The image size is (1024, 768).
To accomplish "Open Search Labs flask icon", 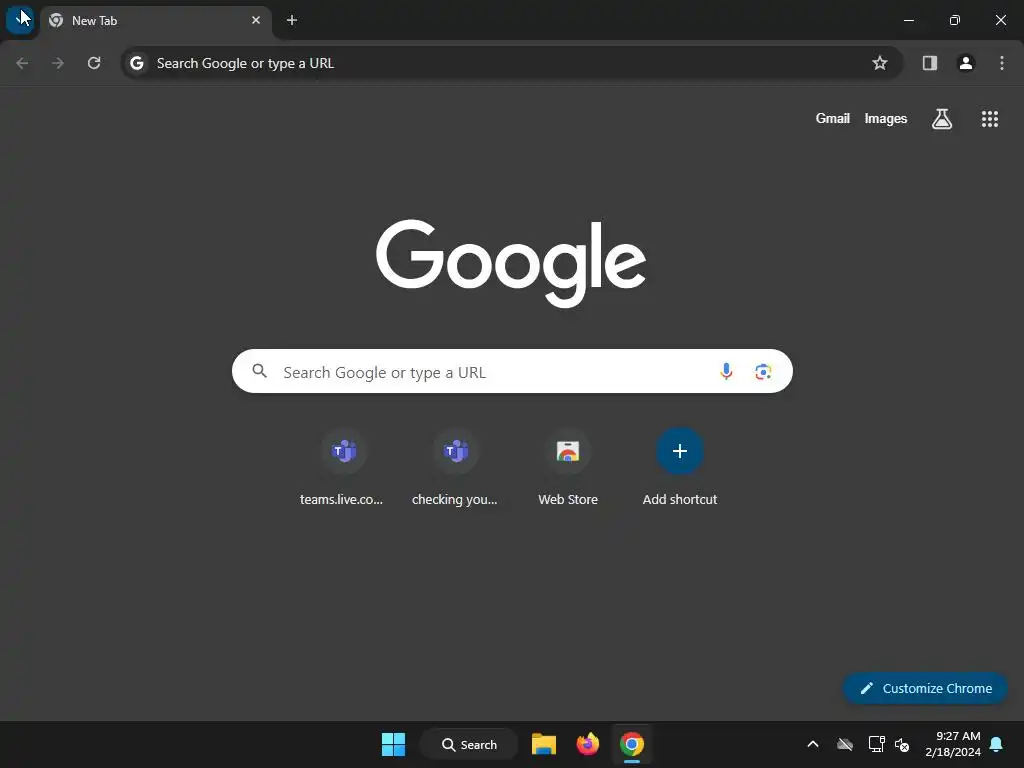I will click(942, 119).
